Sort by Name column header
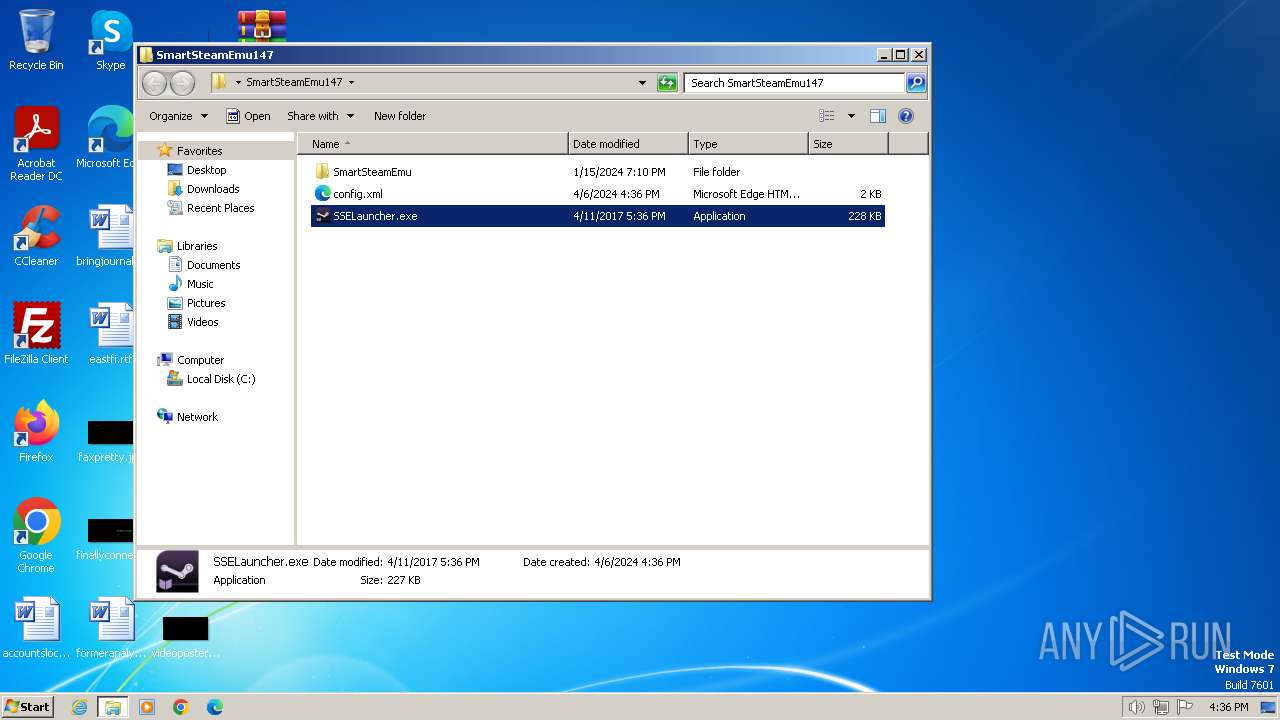The image size is (1280, 720). pos(433,144)
